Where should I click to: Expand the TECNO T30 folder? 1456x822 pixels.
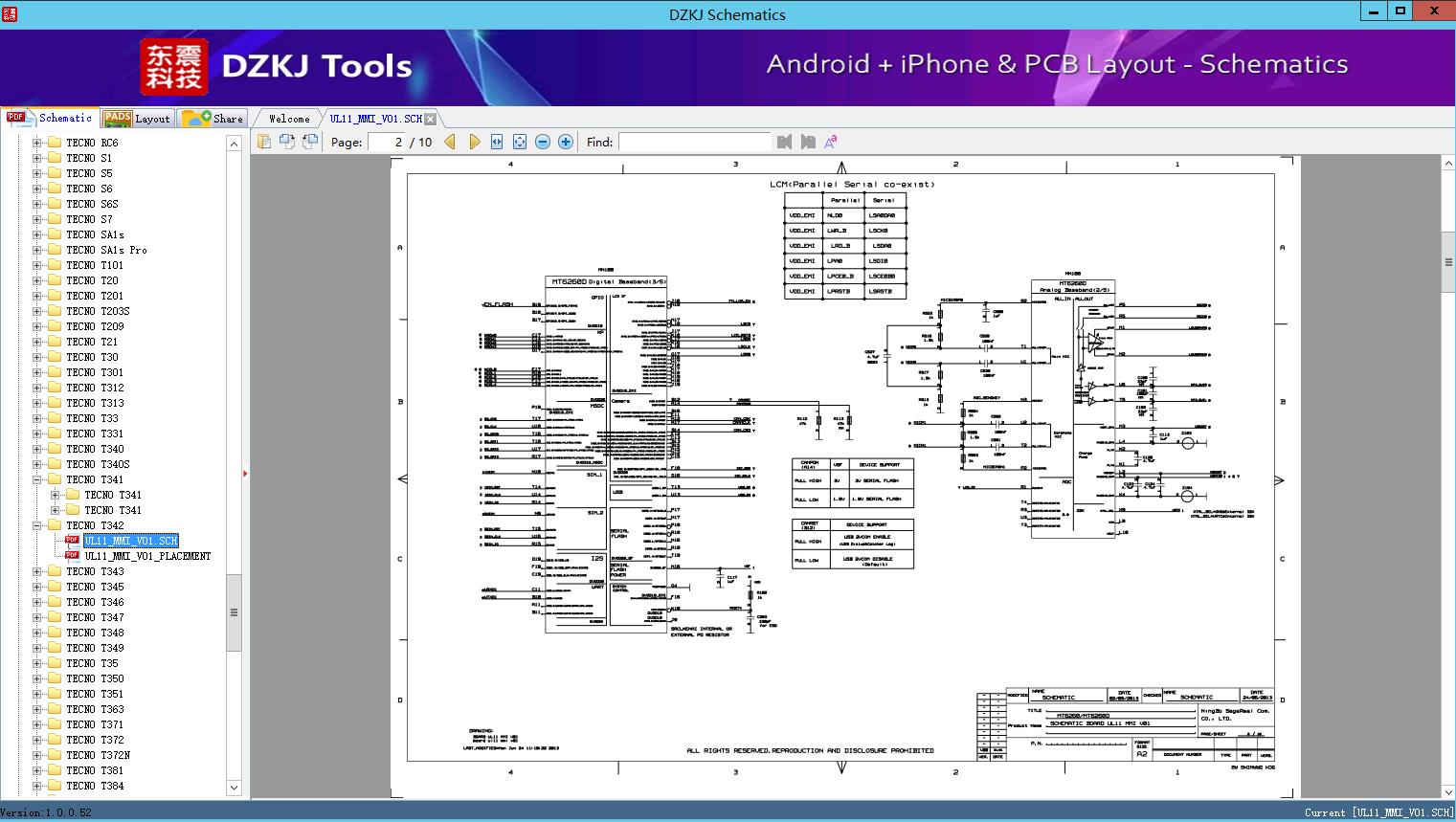point(36,357)
